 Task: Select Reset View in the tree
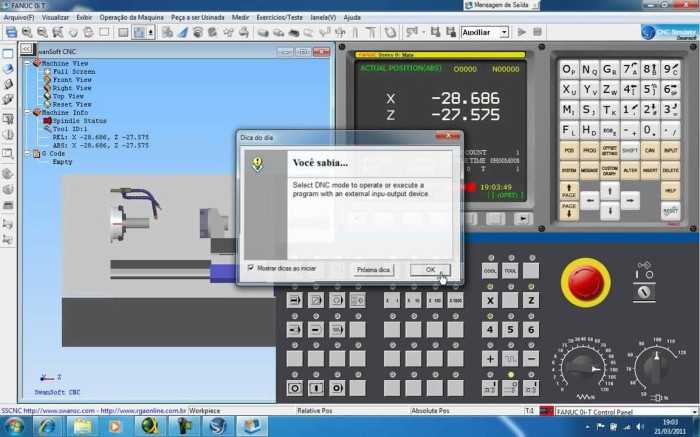point(72,104)
